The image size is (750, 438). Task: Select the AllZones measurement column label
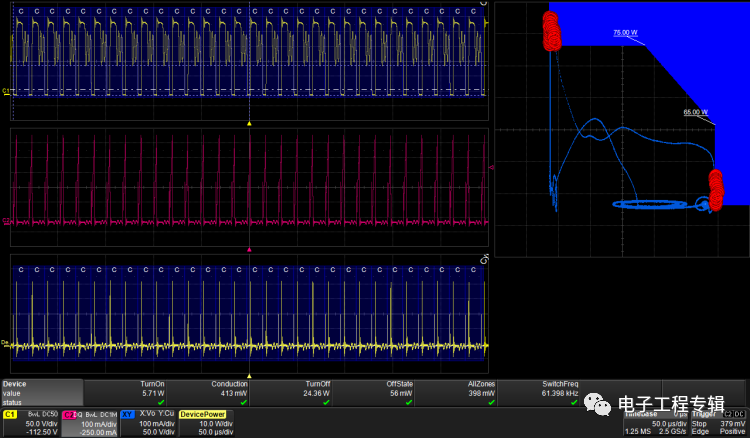481,384
